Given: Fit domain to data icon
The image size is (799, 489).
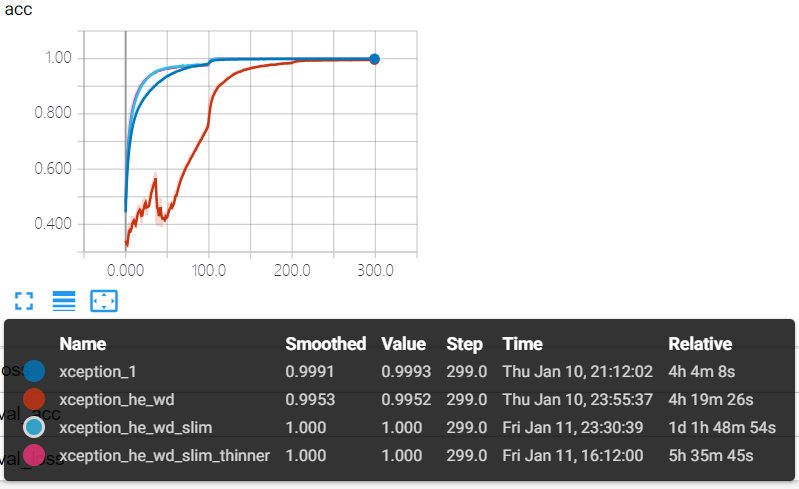Looking at the screenshot, I should coord(104,301).
